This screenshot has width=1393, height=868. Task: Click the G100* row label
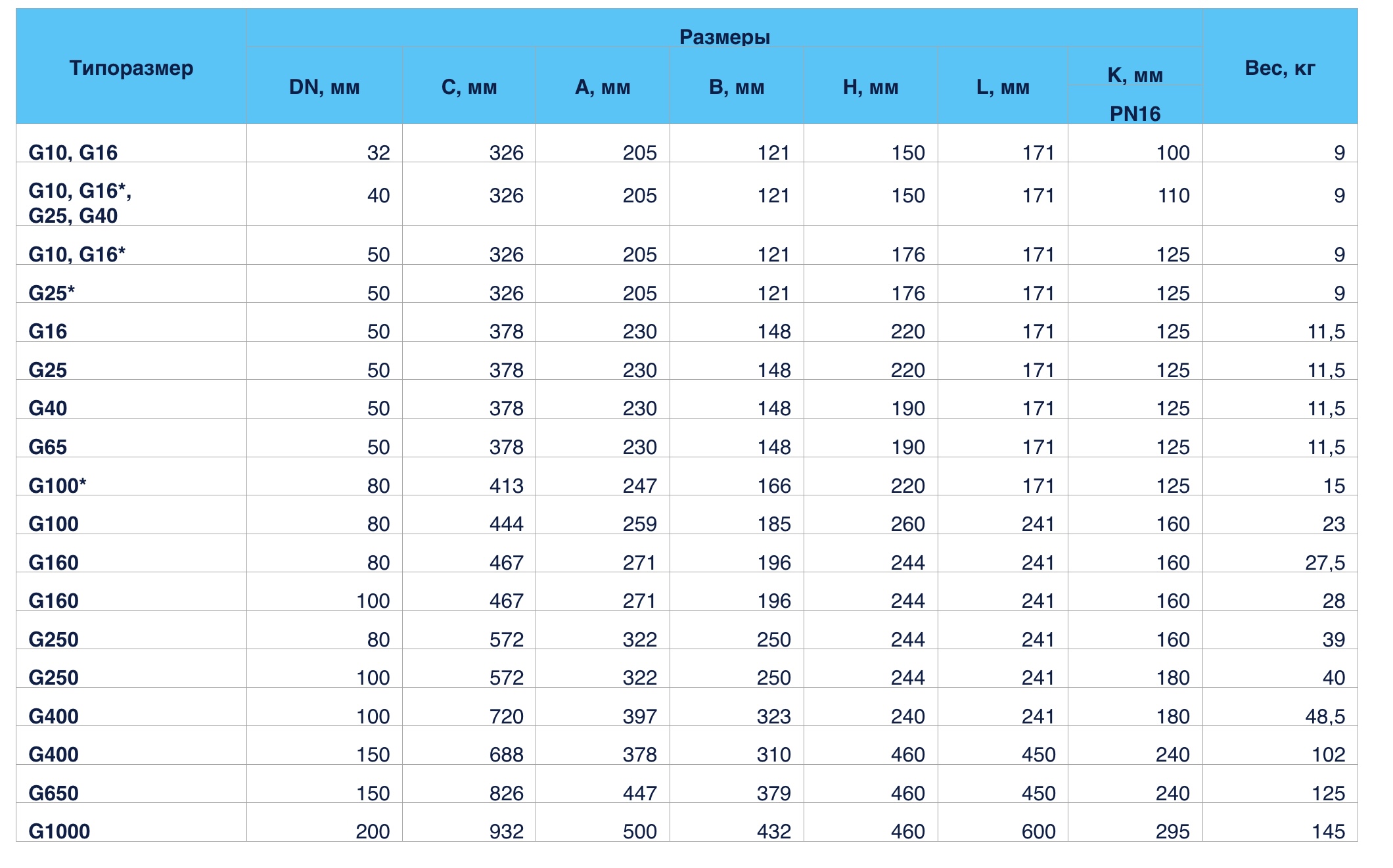(x=57, y=486)
